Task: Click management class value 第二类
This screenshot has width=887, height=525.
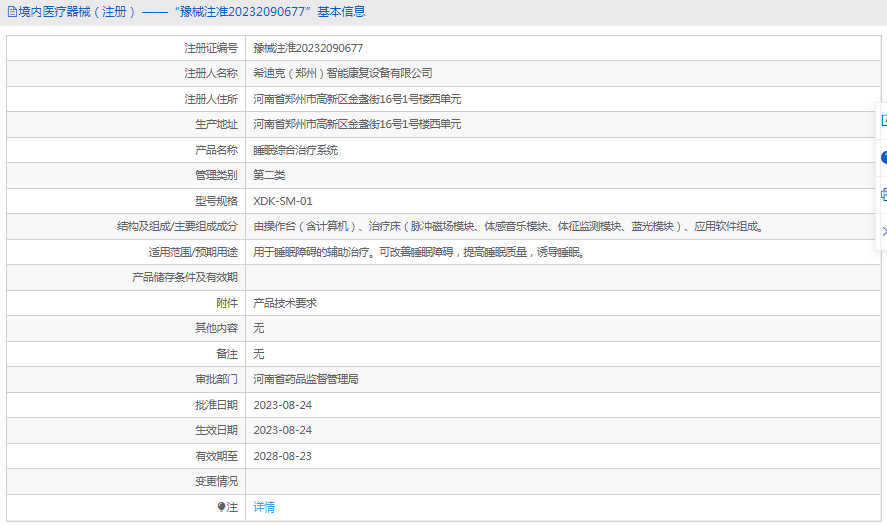Action: pos(269,175)
